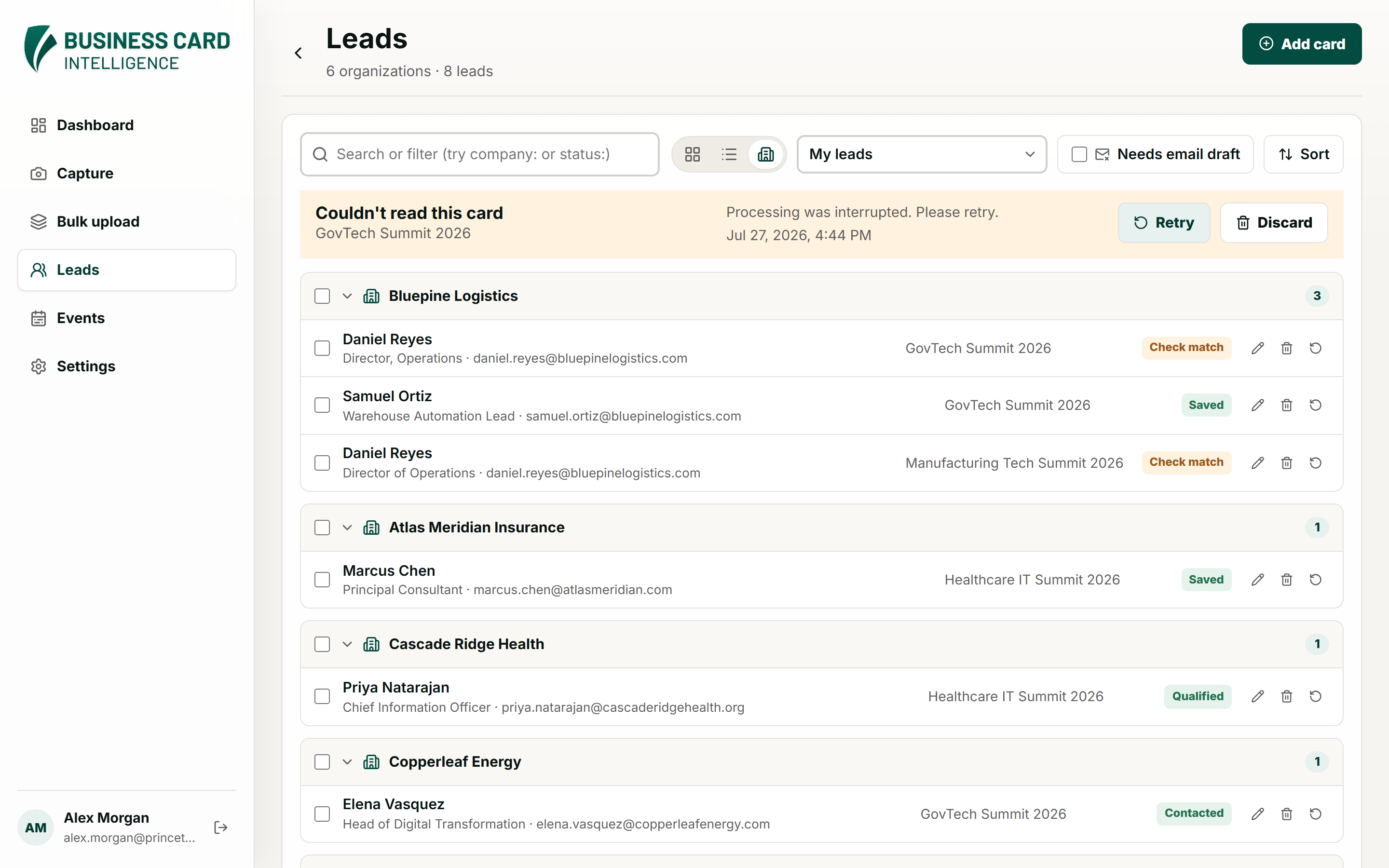Delete Marcus Chen lead
The width and height of the screenshot is (1389, 868).
[x=1287, y=580]
